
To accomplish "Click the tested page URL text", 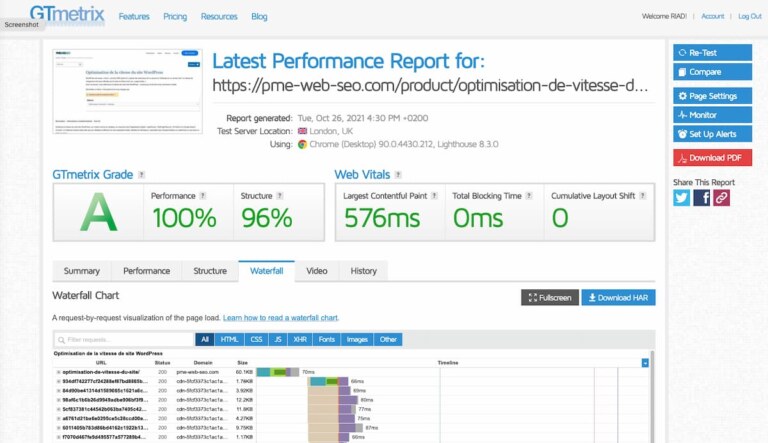I will tap(430, 85).
